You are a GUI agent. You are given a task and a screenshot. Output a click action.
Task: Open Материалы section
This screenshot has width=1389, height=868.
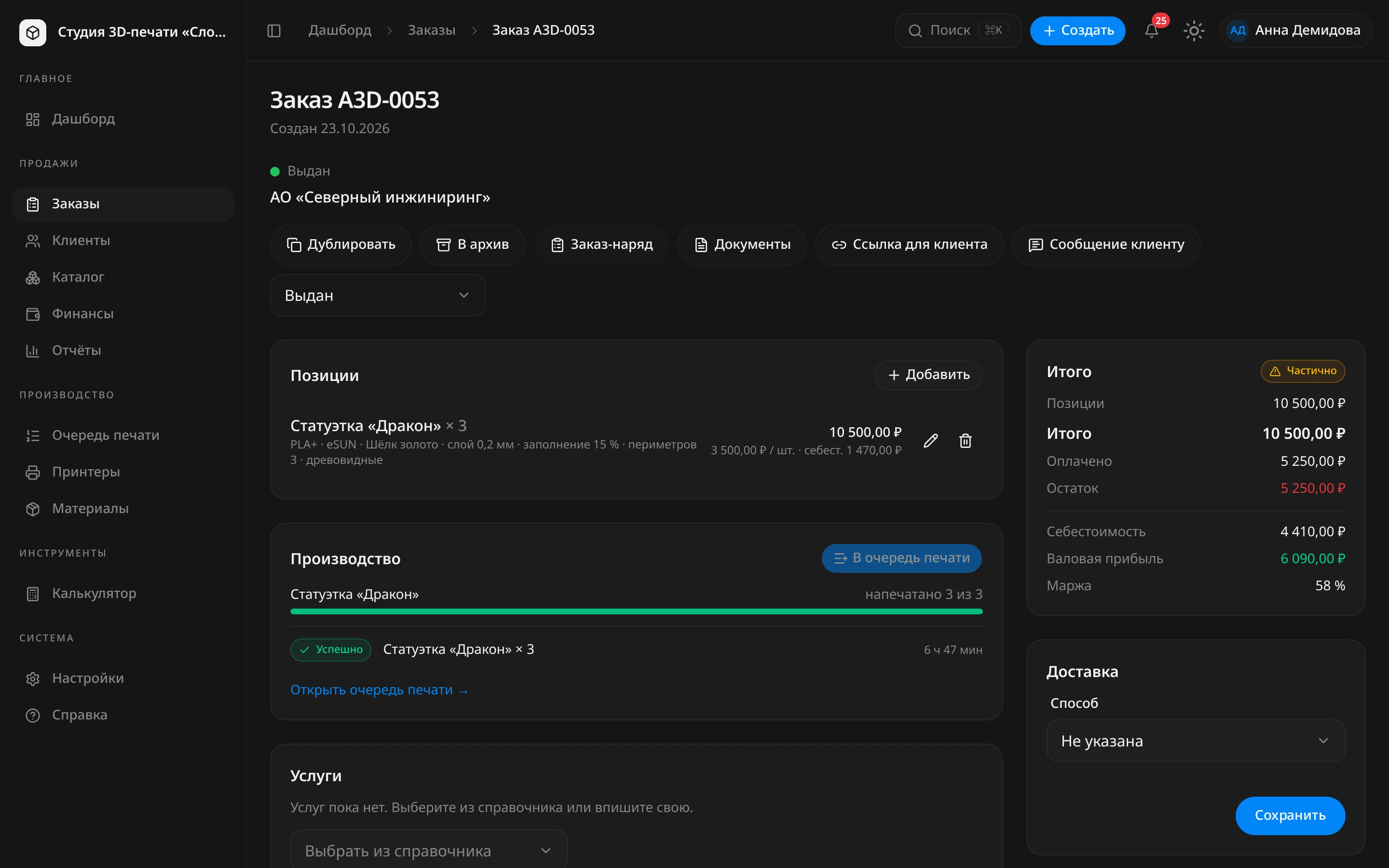pyautogui.click(x=123, y=509)
